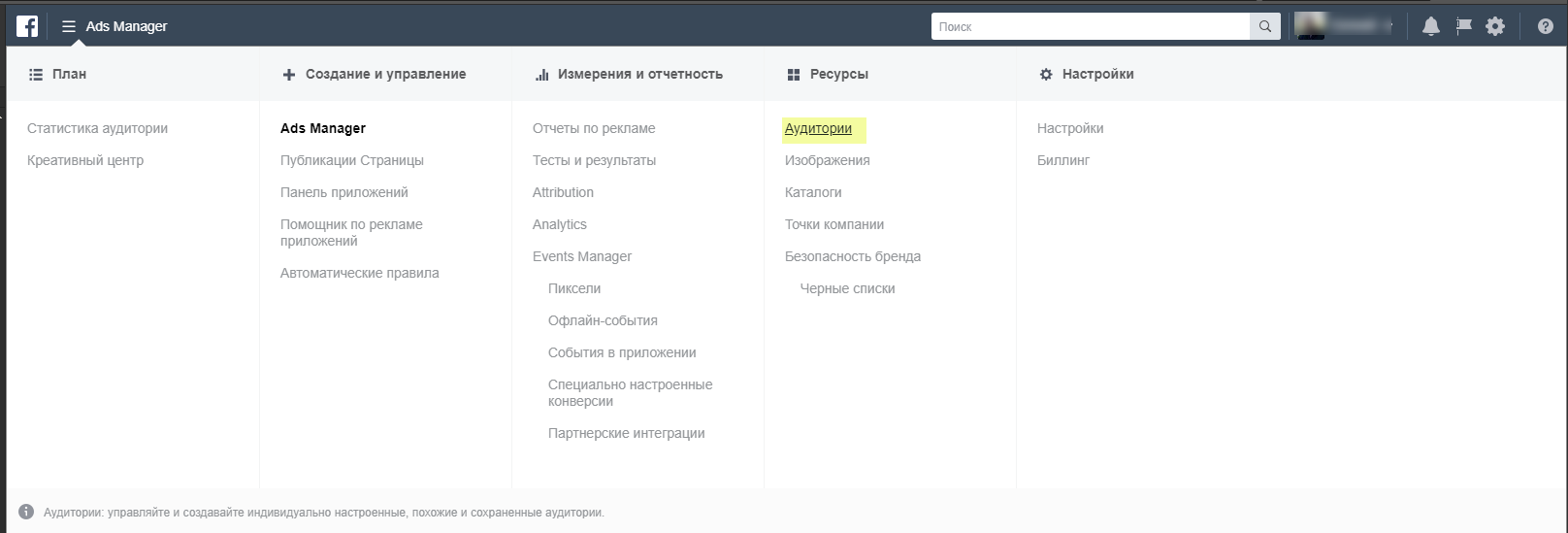Viewport: 1568px width, 533px height.
Task: Open Analytics
Action: [x=560, y=224]
